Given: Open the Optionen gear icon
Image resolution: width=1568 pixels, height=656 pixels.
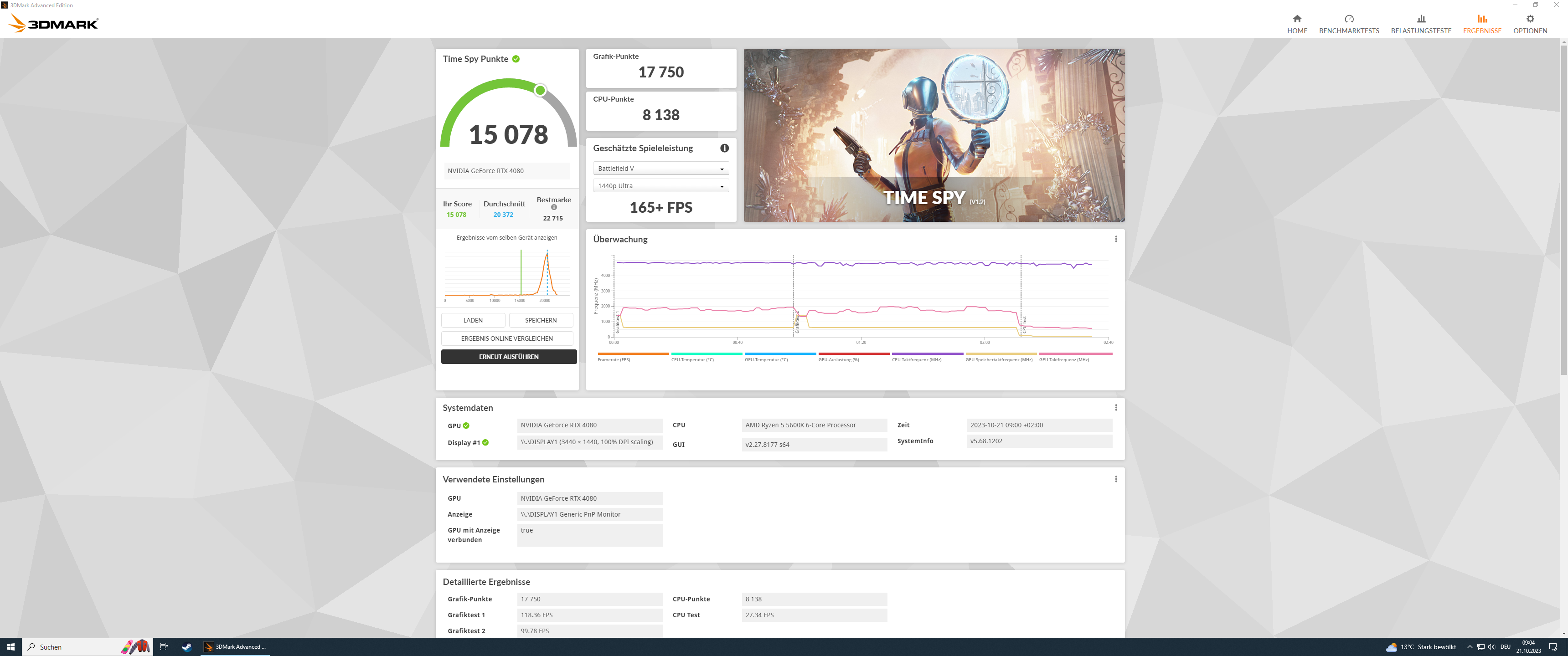Looking at the screenshot, I should 1530,19.
